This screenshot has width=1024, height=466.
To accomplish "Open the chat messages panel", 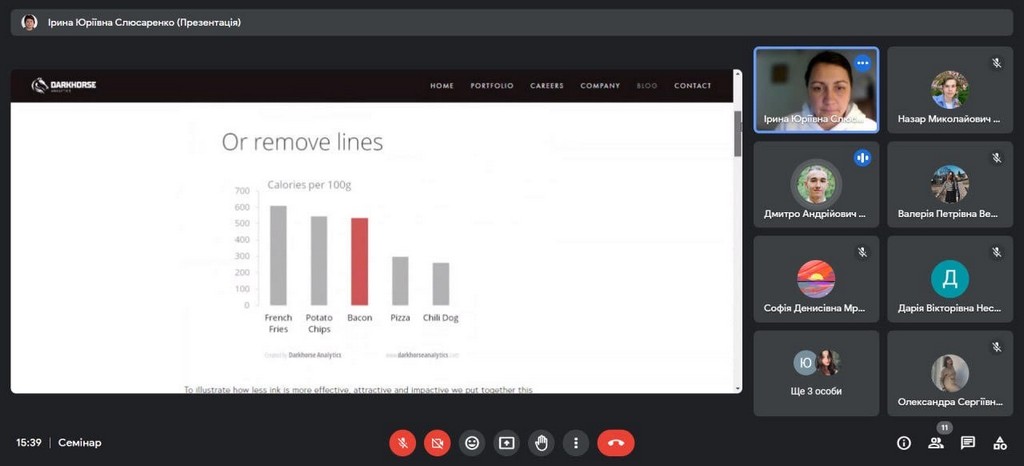I will (968, 442).
